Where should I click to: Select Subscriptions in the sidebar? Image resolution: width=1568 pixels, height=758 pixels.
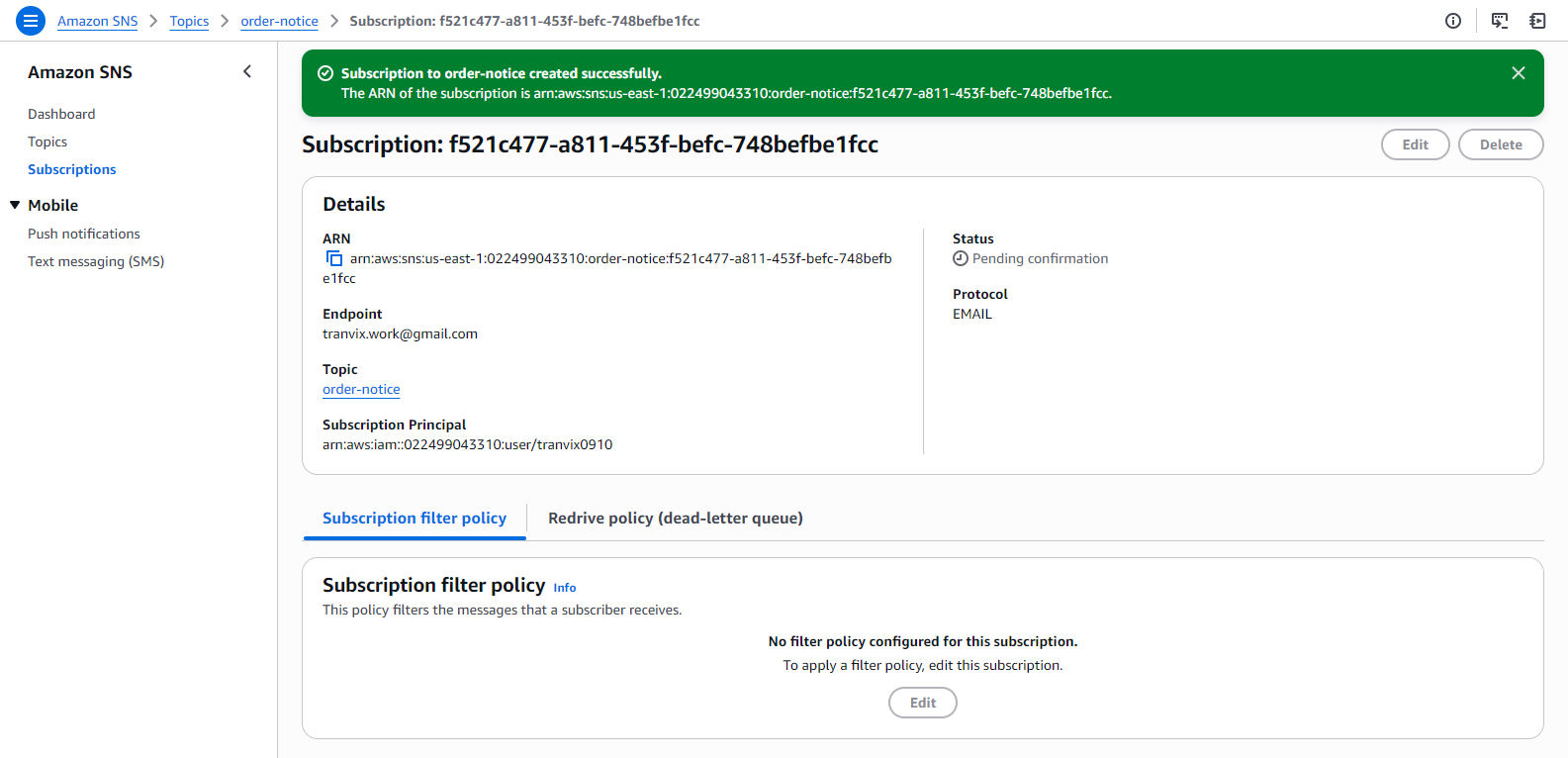(72, 169)
